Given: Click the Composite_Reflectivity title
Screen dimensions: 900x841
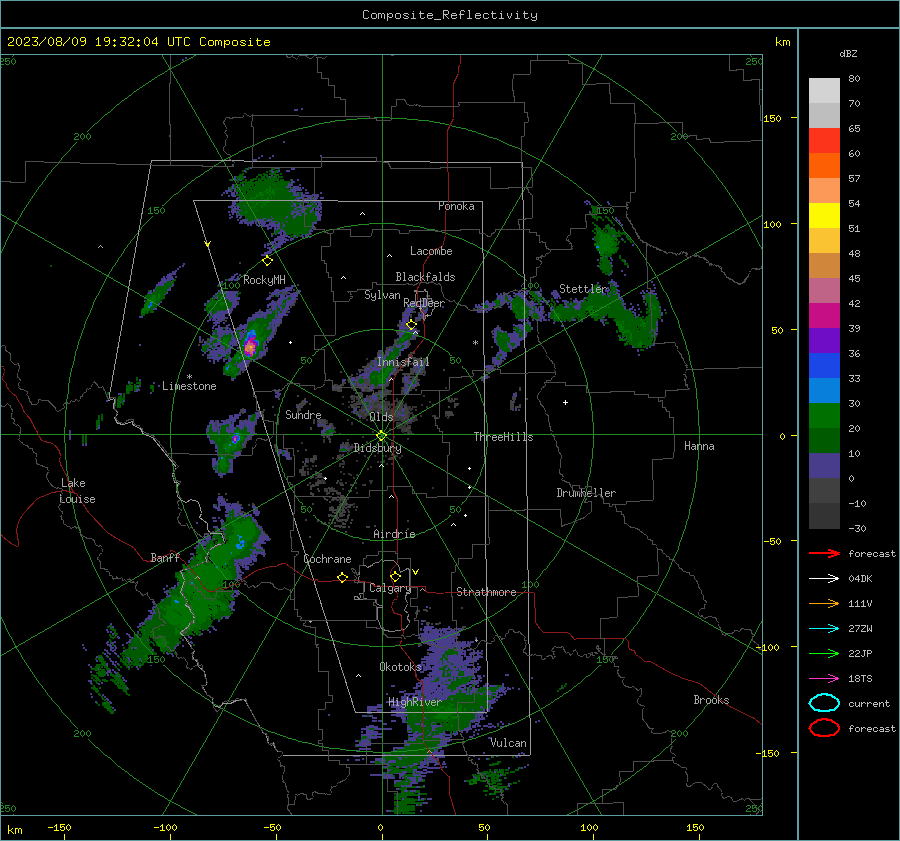Looking at the screenshot, I should [449, 15].
